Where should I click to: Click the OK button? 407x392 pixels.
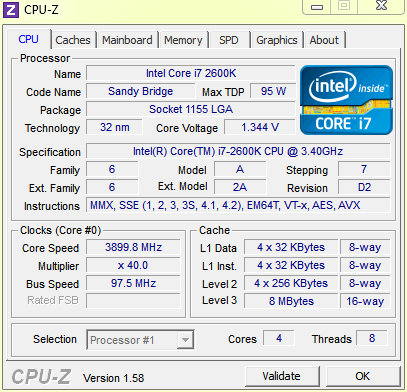(x=362, y=376)
